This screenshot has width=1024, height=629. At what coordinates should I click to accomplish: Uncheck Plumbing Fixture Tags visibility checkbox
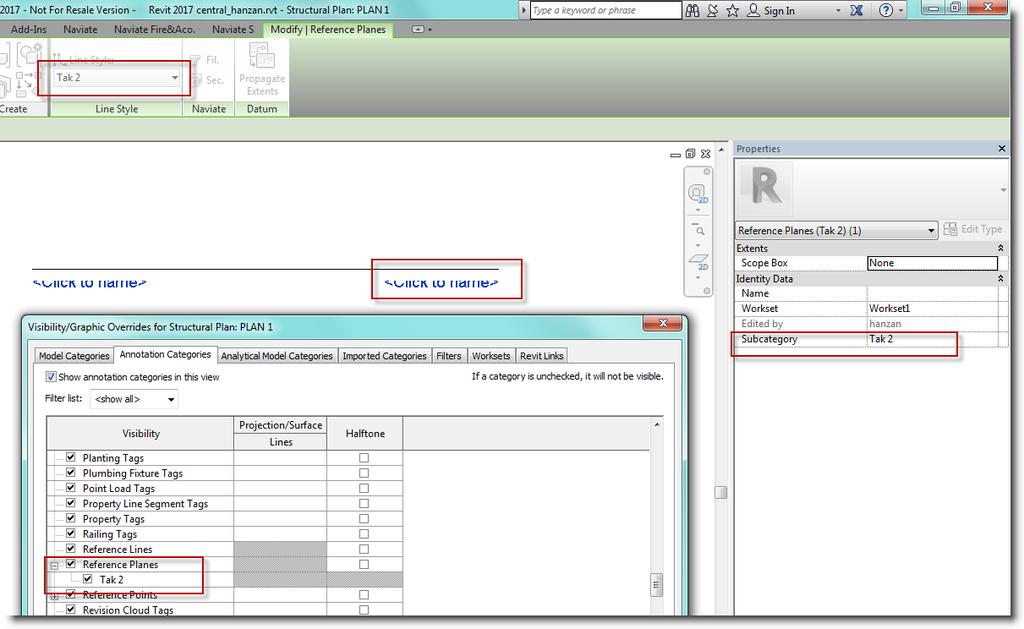71,472
